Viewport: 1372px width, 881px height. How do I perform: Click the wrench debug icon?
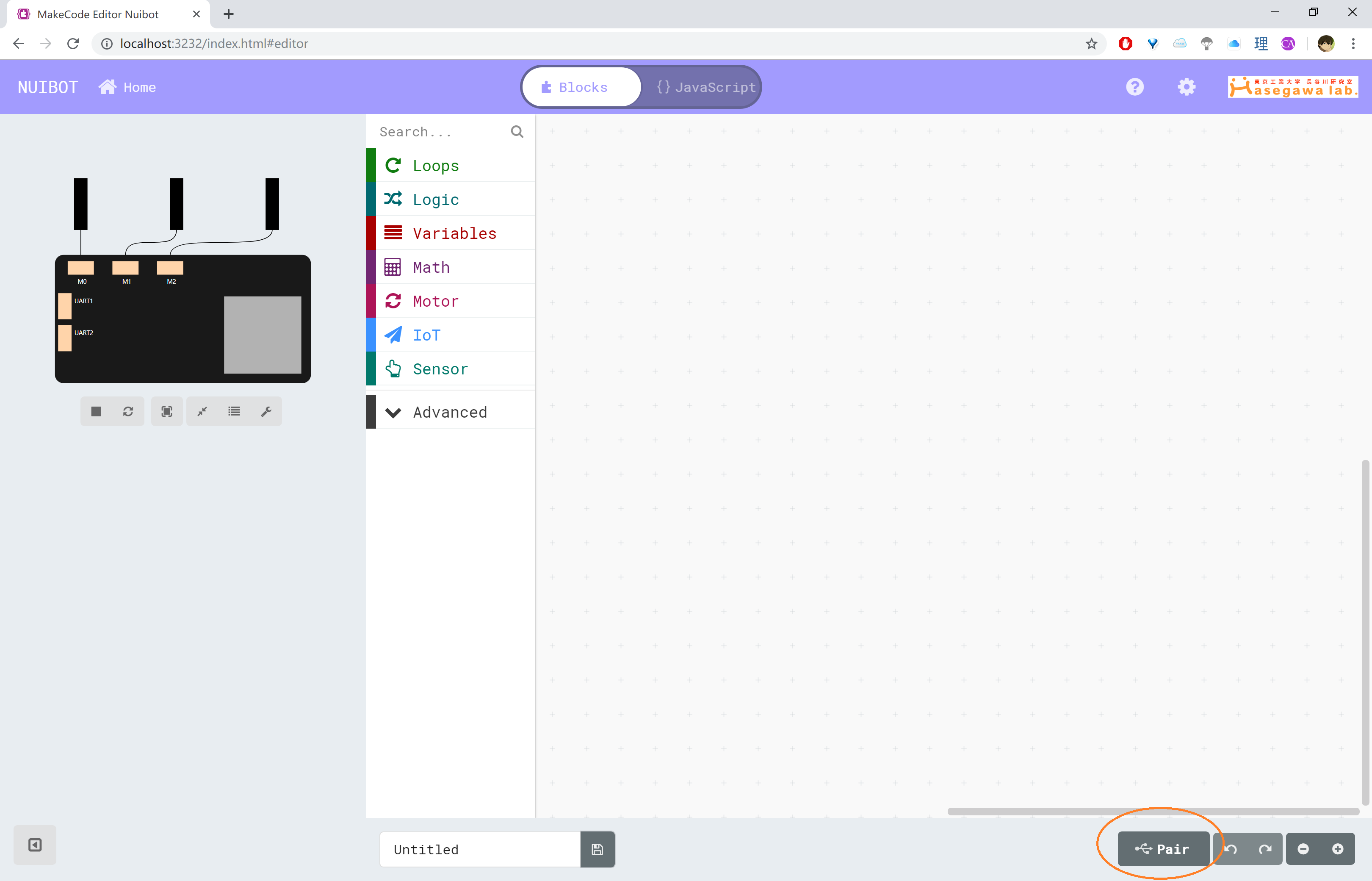266,411
